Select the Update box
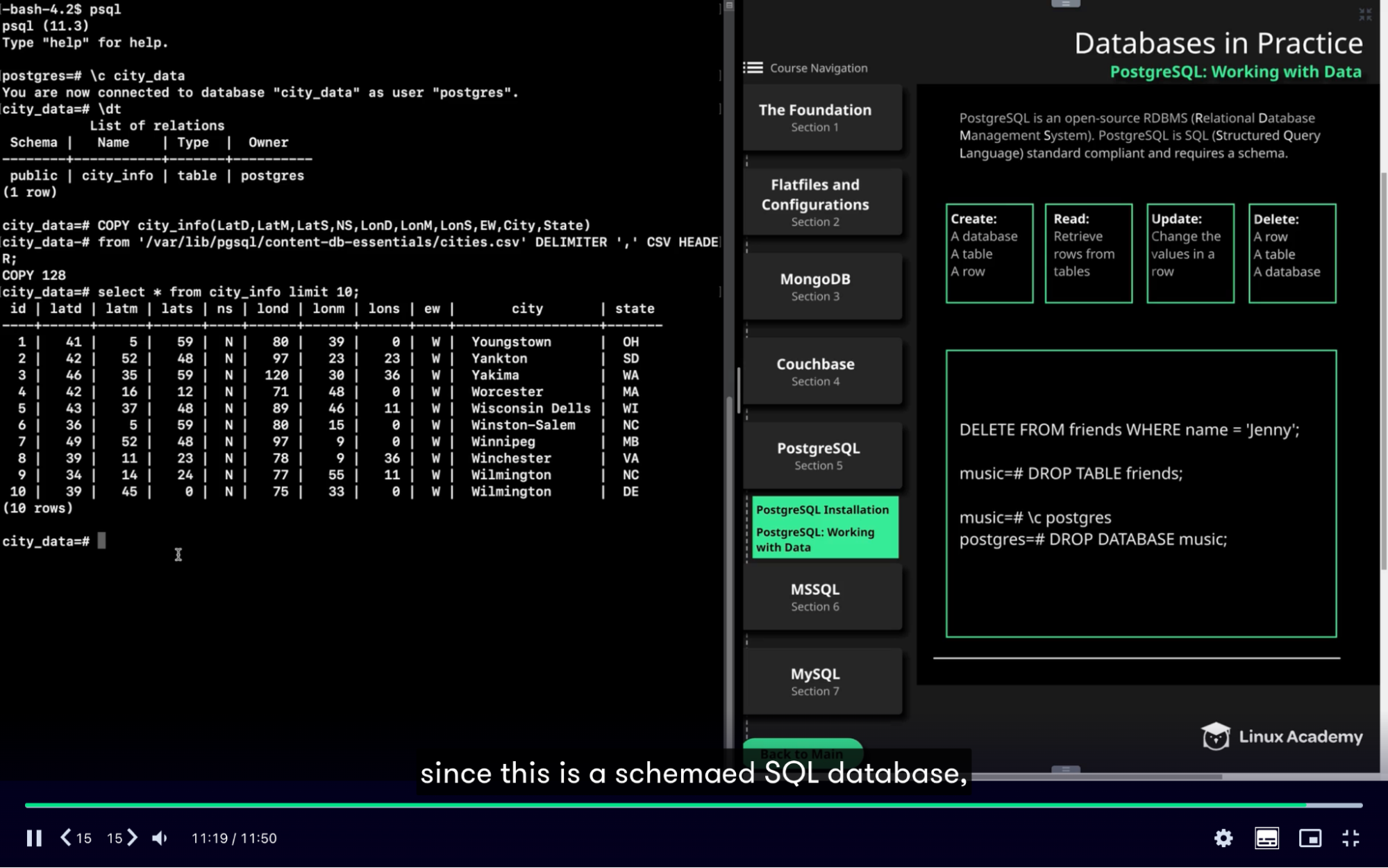 pyautogui.click(x=1190, y=253)
